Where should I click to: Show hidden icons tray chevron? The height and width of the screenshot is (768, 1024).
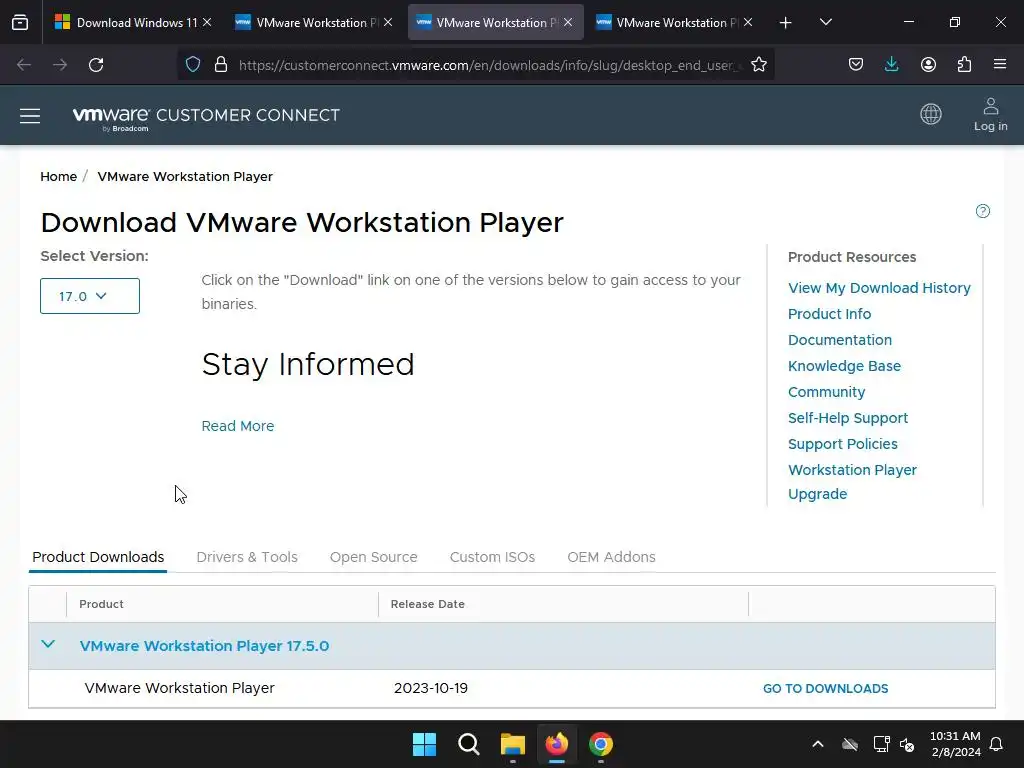click(818, 744)
